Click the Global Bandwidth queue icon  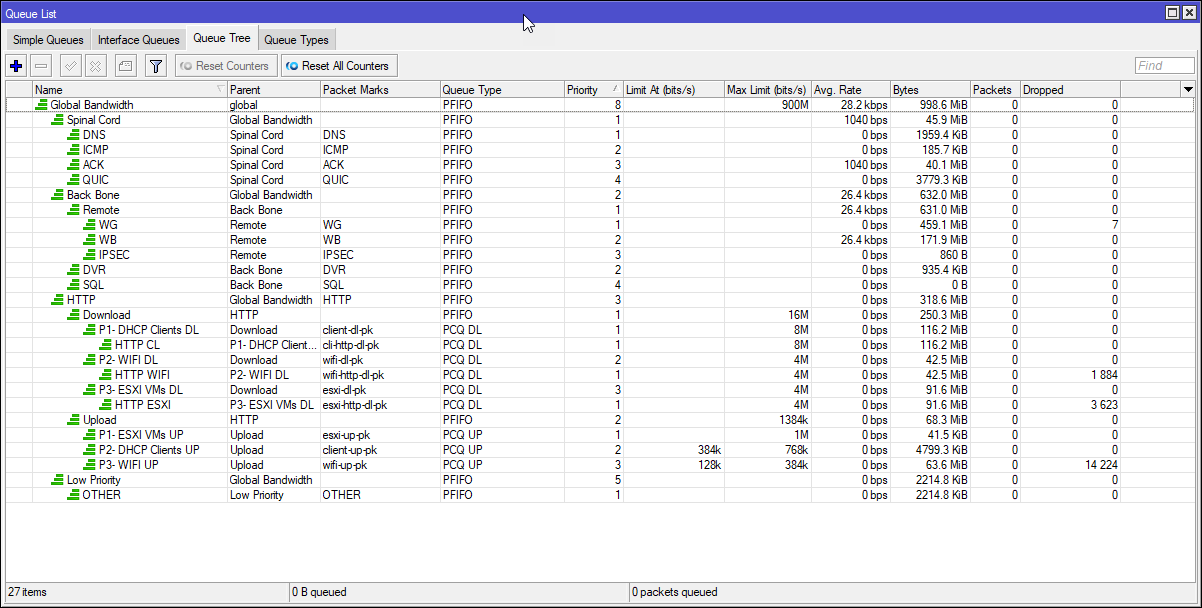[41, 105]
